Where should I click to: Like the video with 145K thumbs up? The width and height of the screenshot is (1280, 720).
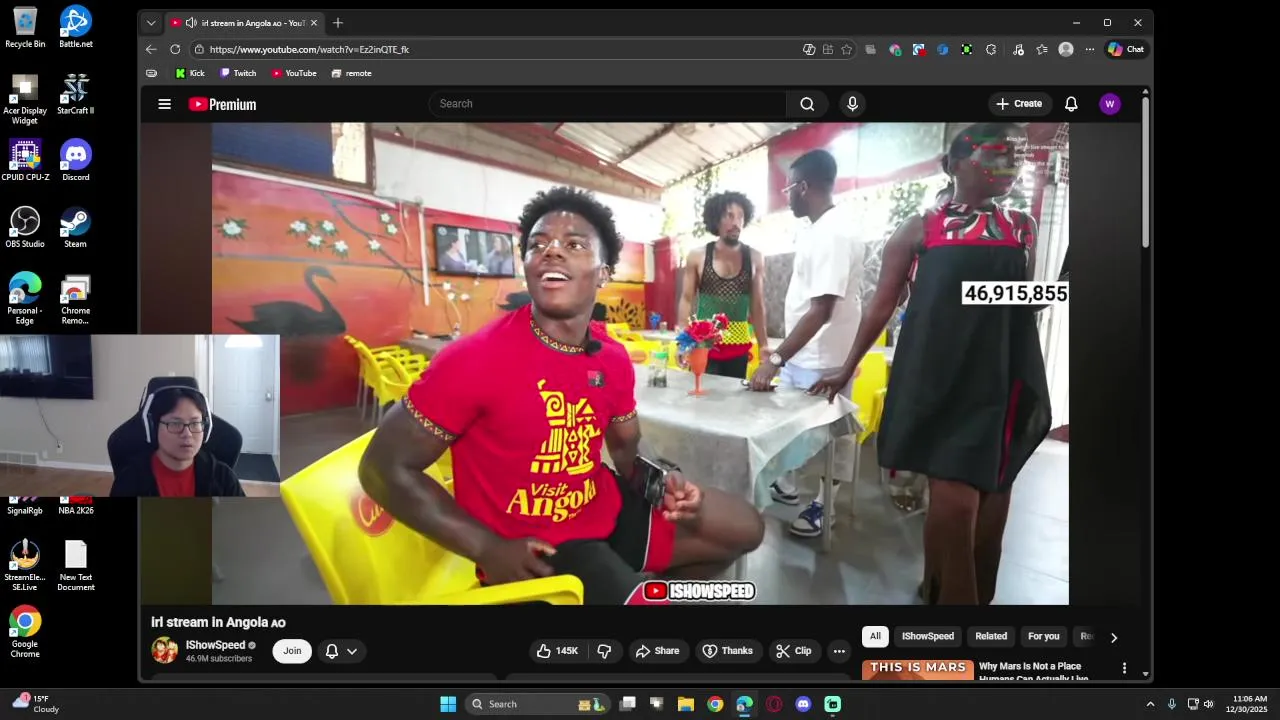[x=557, y=651]
